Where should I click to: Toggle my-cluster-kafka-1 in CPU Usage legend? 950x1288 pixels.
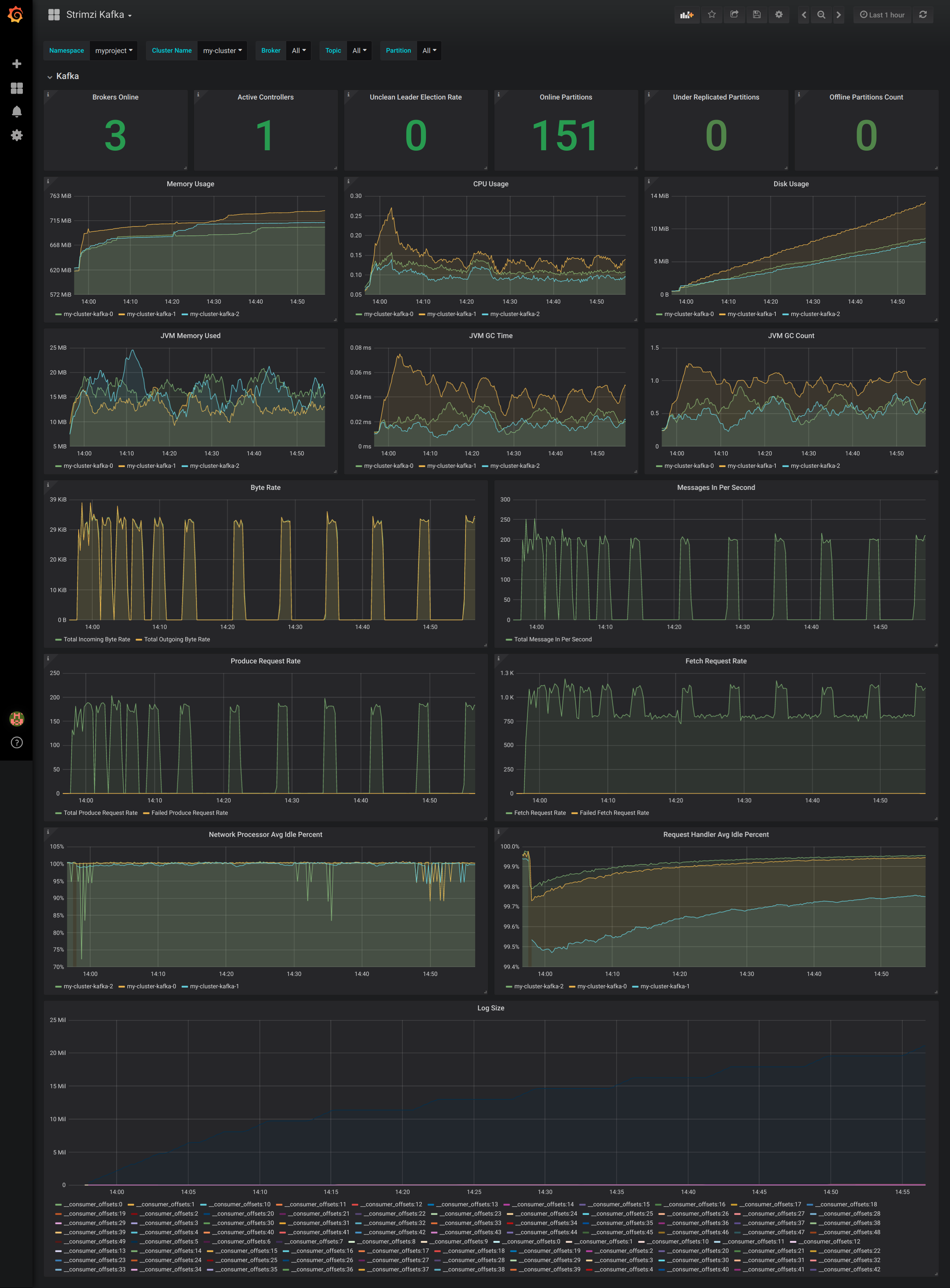coord(452,314)
